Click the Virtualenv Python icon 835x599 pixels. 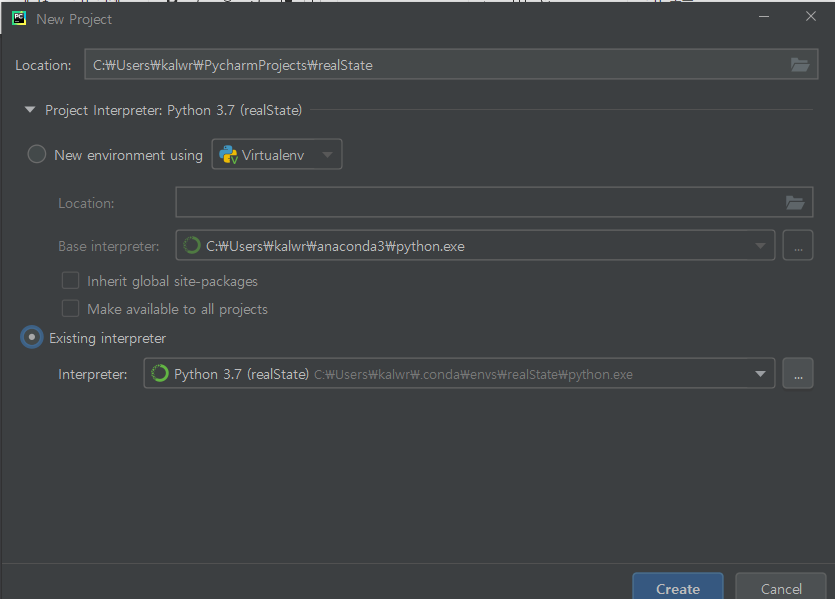coord(228,155)
